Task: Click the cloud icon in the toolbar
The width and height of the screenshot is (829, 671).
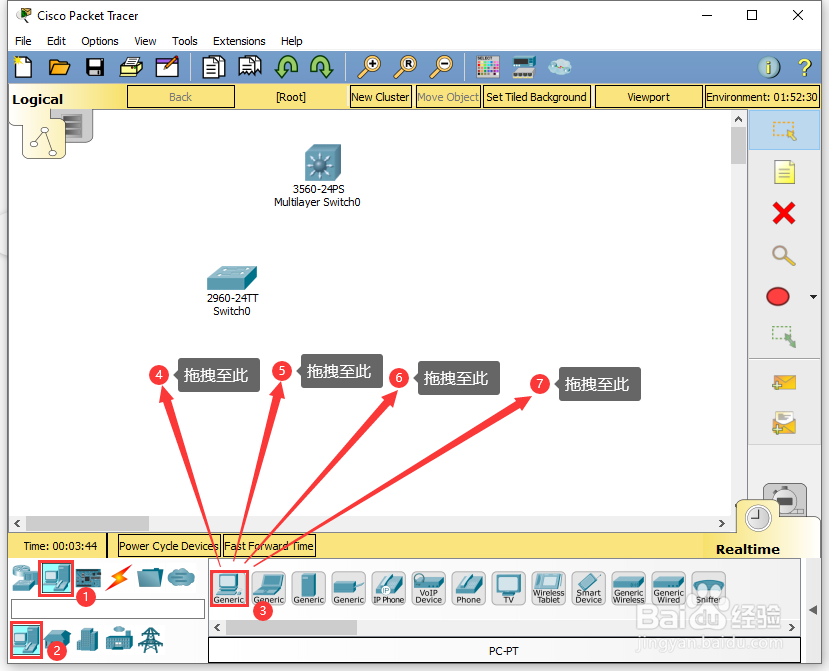Action: click(560, 67)
